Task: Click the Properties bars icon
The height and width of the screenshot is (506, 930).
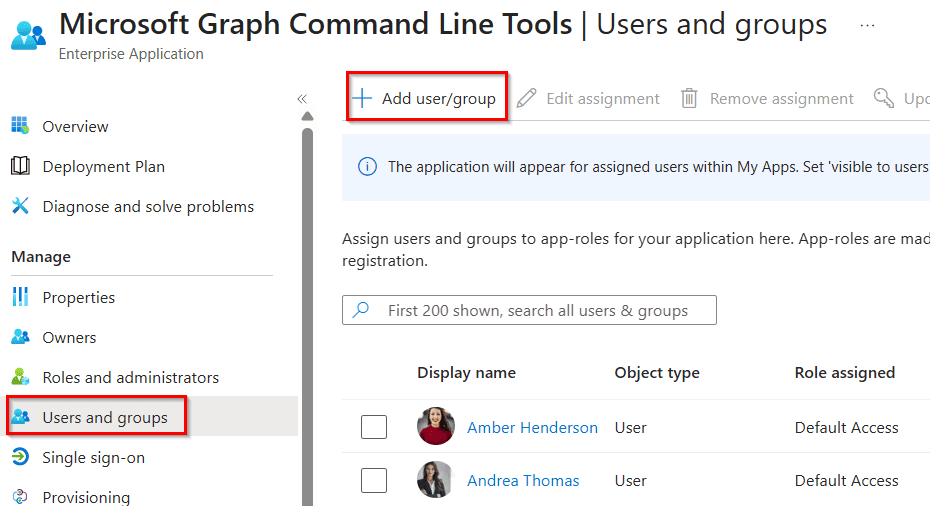Action: [x=20, y=297]
